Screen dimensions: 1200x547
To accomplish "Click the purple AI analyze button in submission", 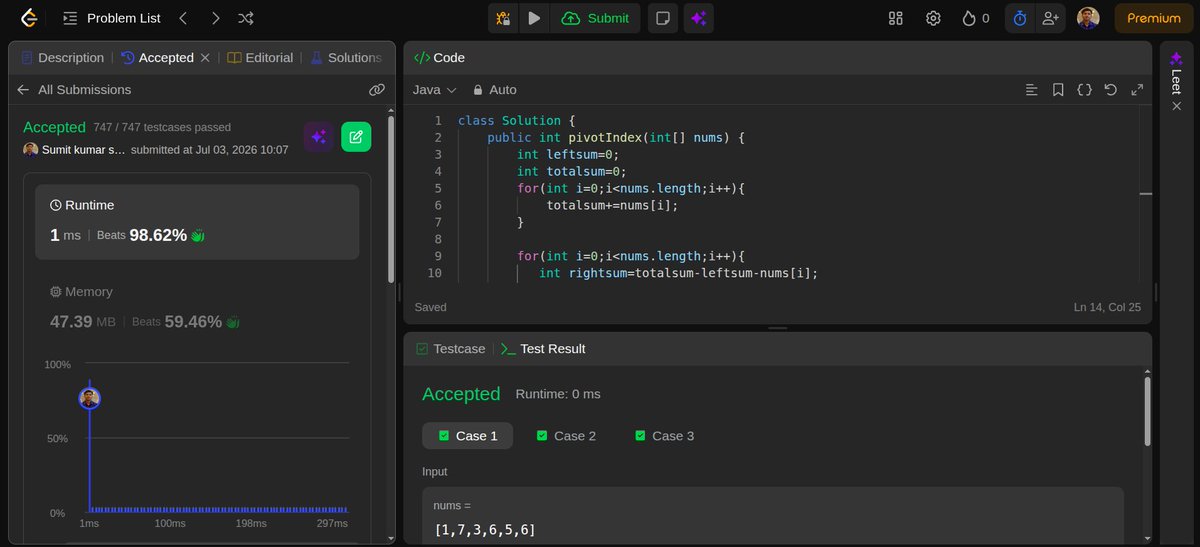I will pos(318,137).
